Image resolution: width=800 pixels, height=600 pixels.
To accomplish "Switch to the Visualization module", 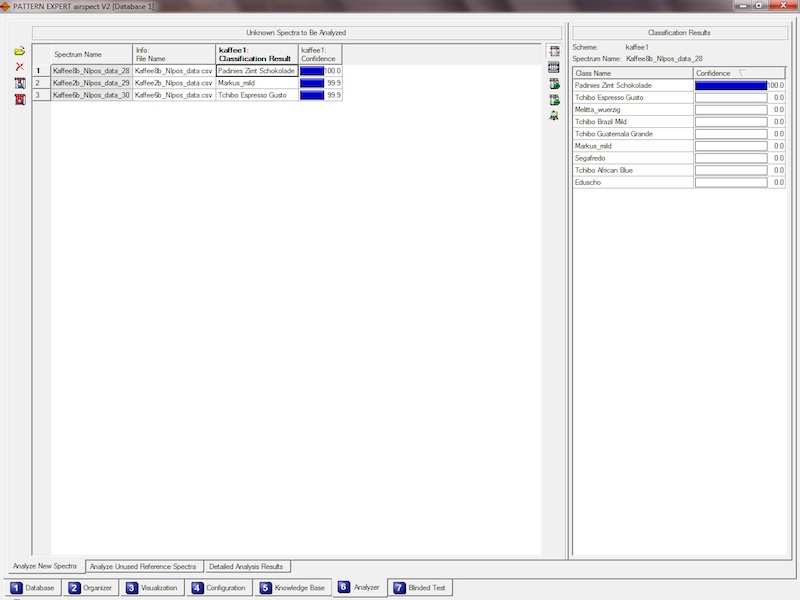I will [153, 588].
